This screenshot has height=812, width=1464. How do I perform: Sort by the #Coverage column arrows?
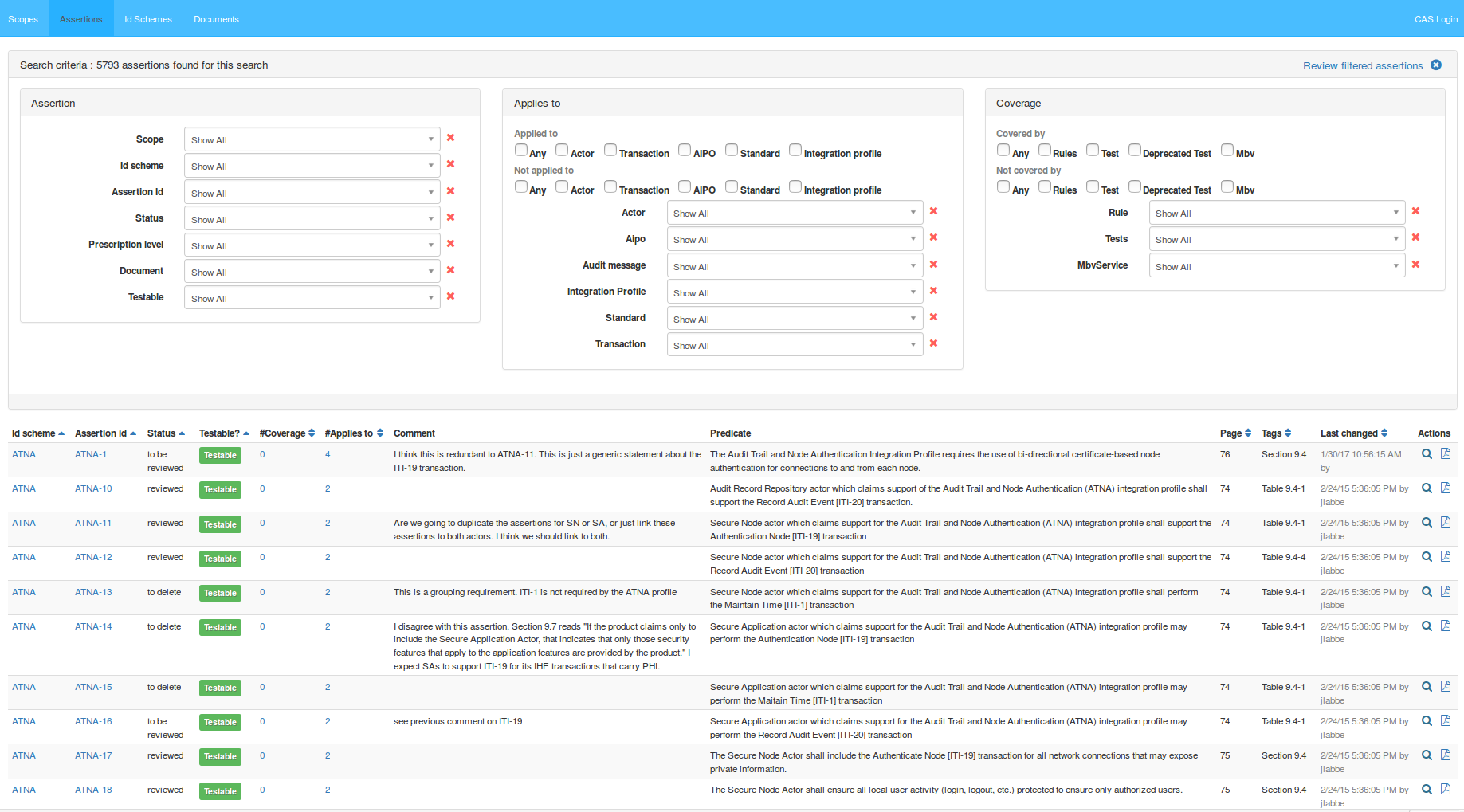[x=312, y=433]
